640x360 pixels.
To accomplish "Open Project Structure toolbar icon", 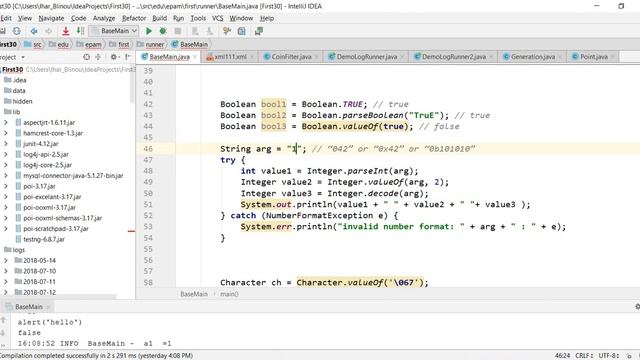I will pyautogui.click(x=227, y=31).
